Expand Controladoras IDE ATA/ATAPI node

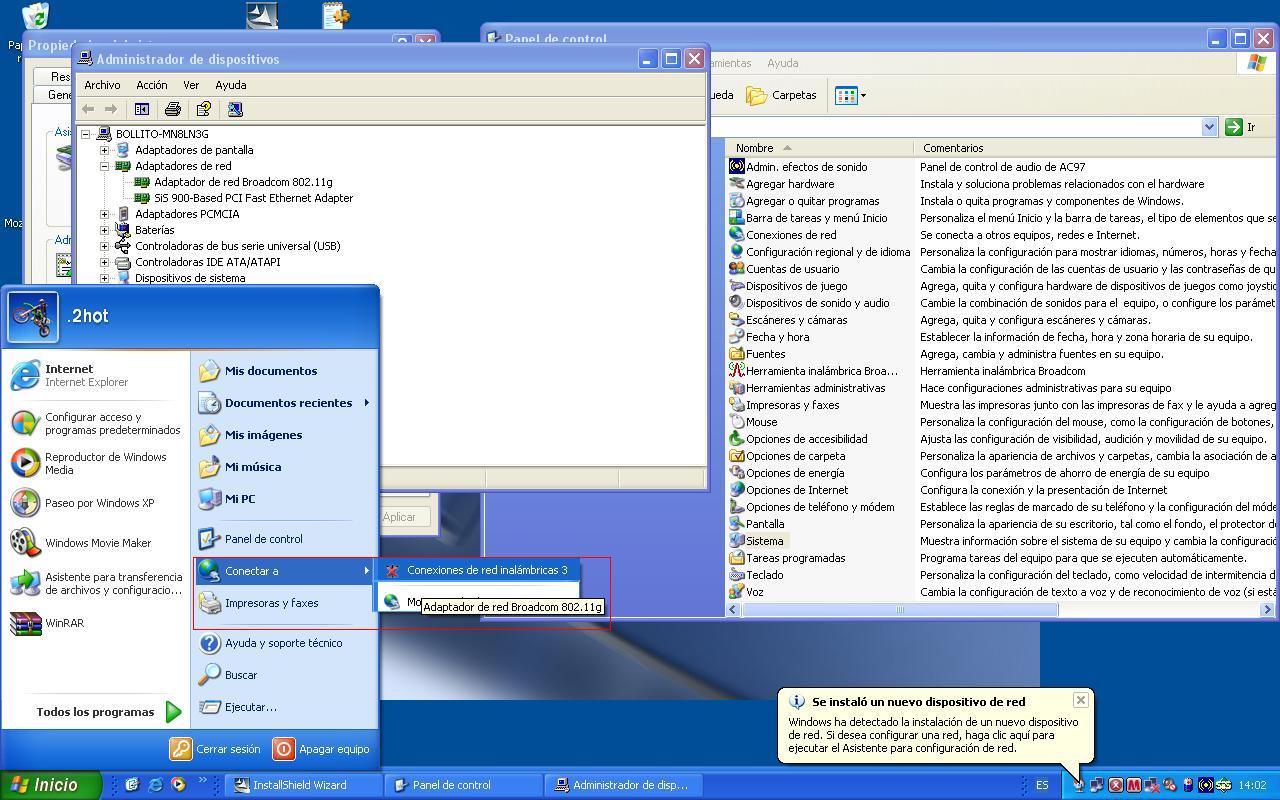(104, 262)
